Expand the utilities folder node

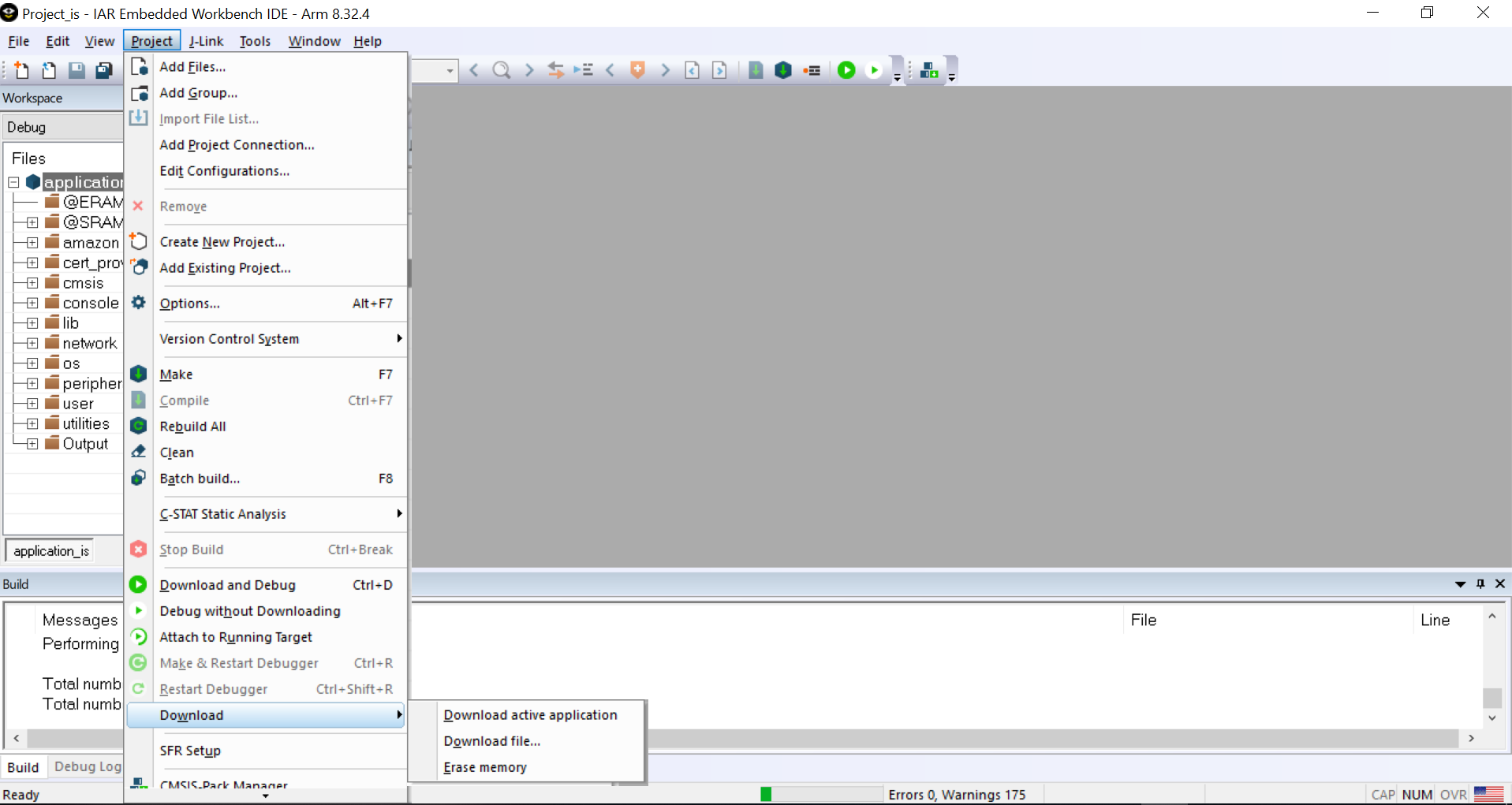pyautogui.click(x=32, y=423)
